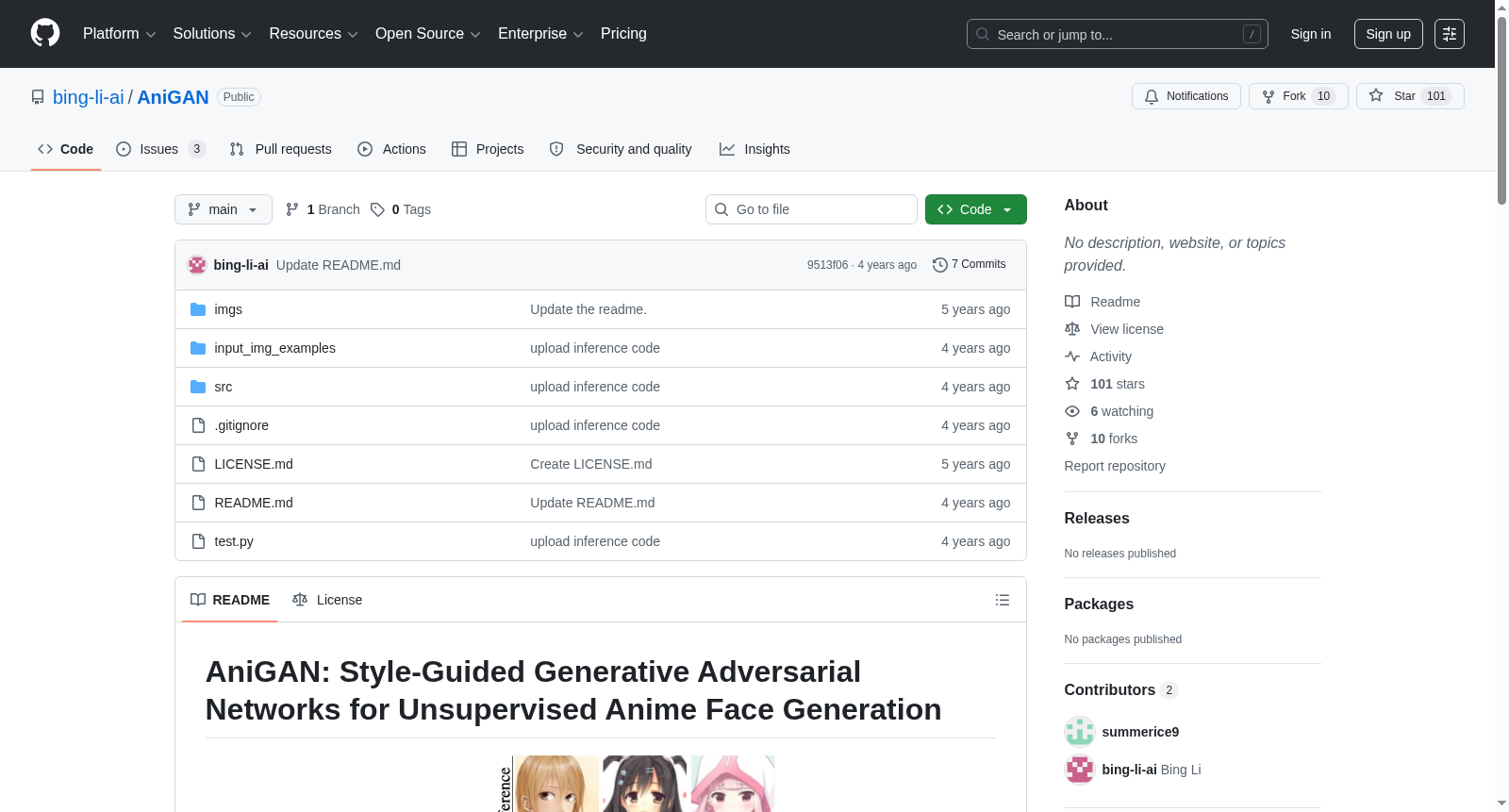Click the input_img_examples folder icon
The height and width of the screenshot is (812, 1509).
[x=198, y=348]
